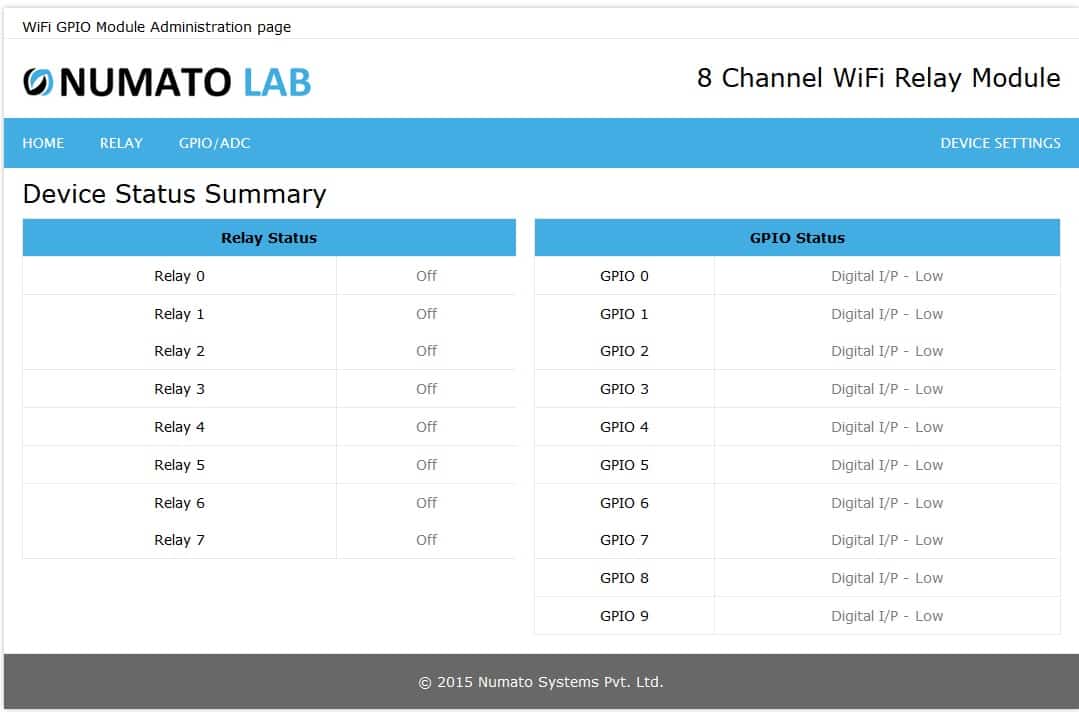Select the GPIO 4 row label
Image resolution: width=1079 pixels, height=712 pixels.
pyautogui.click(x=623, y=426)
